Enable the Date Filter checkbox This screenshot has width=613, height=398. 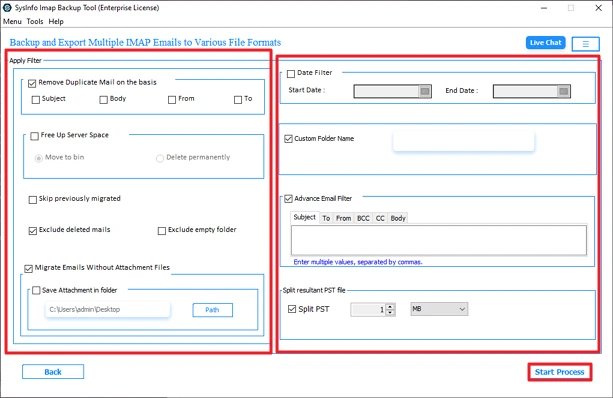291,74
